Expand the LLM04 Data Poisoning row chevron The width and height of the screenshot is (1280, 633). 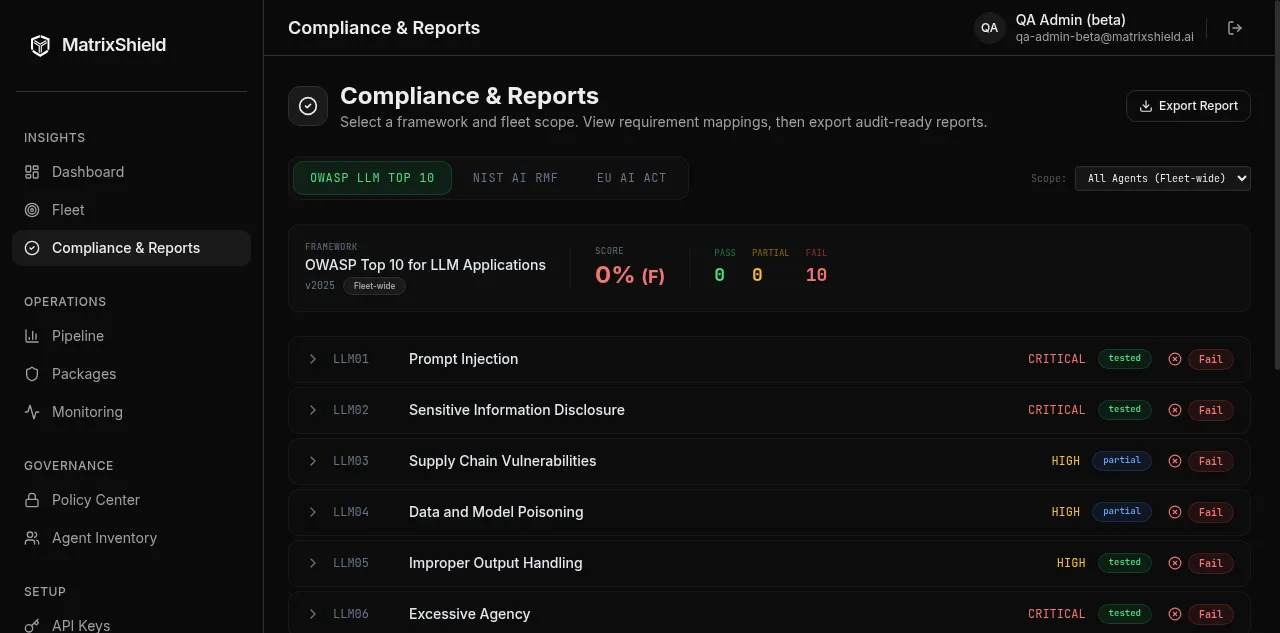[313, 512]
